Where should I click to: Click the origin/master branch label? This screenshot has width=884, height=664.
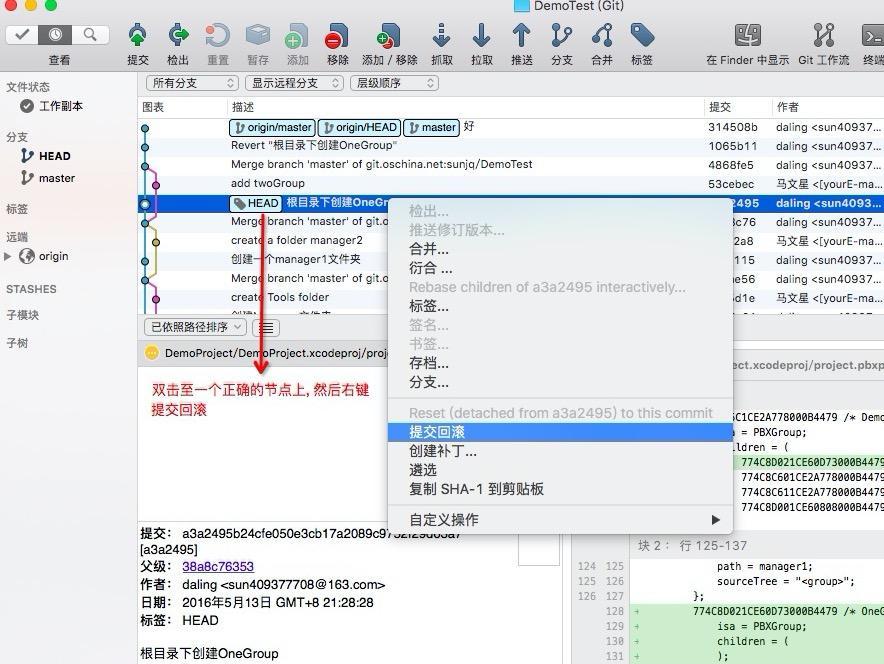(x=273, y=127)
